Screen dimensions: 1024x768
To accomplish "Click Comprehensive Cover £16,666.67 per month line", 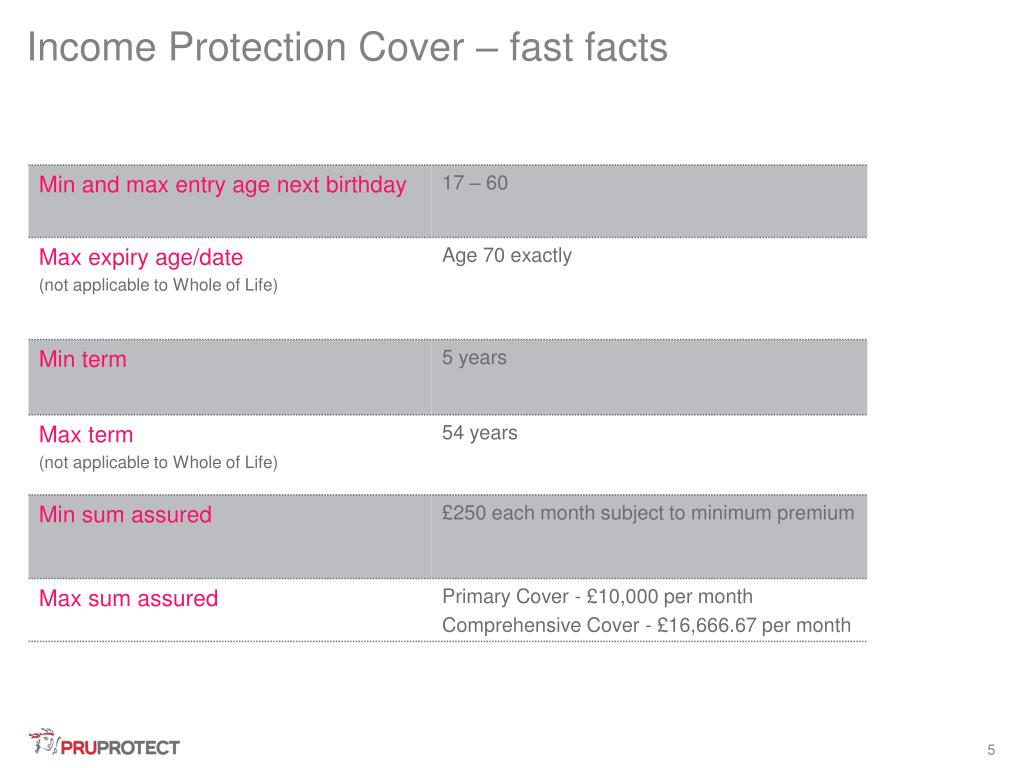I will pos(647,625).
